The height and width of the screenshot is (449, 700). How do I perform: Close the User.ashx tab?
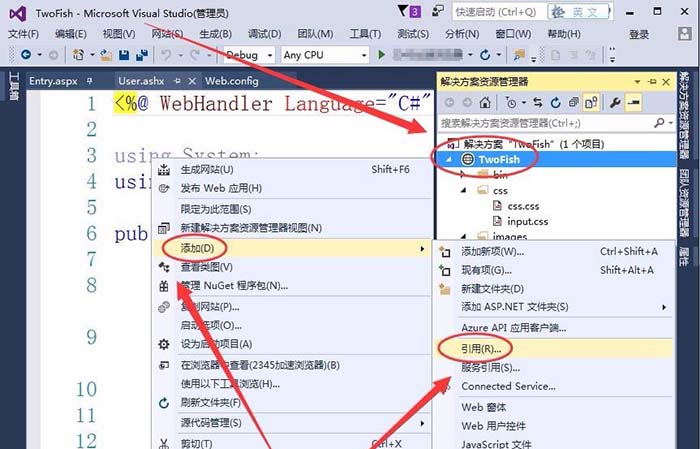tap(192, 81)
